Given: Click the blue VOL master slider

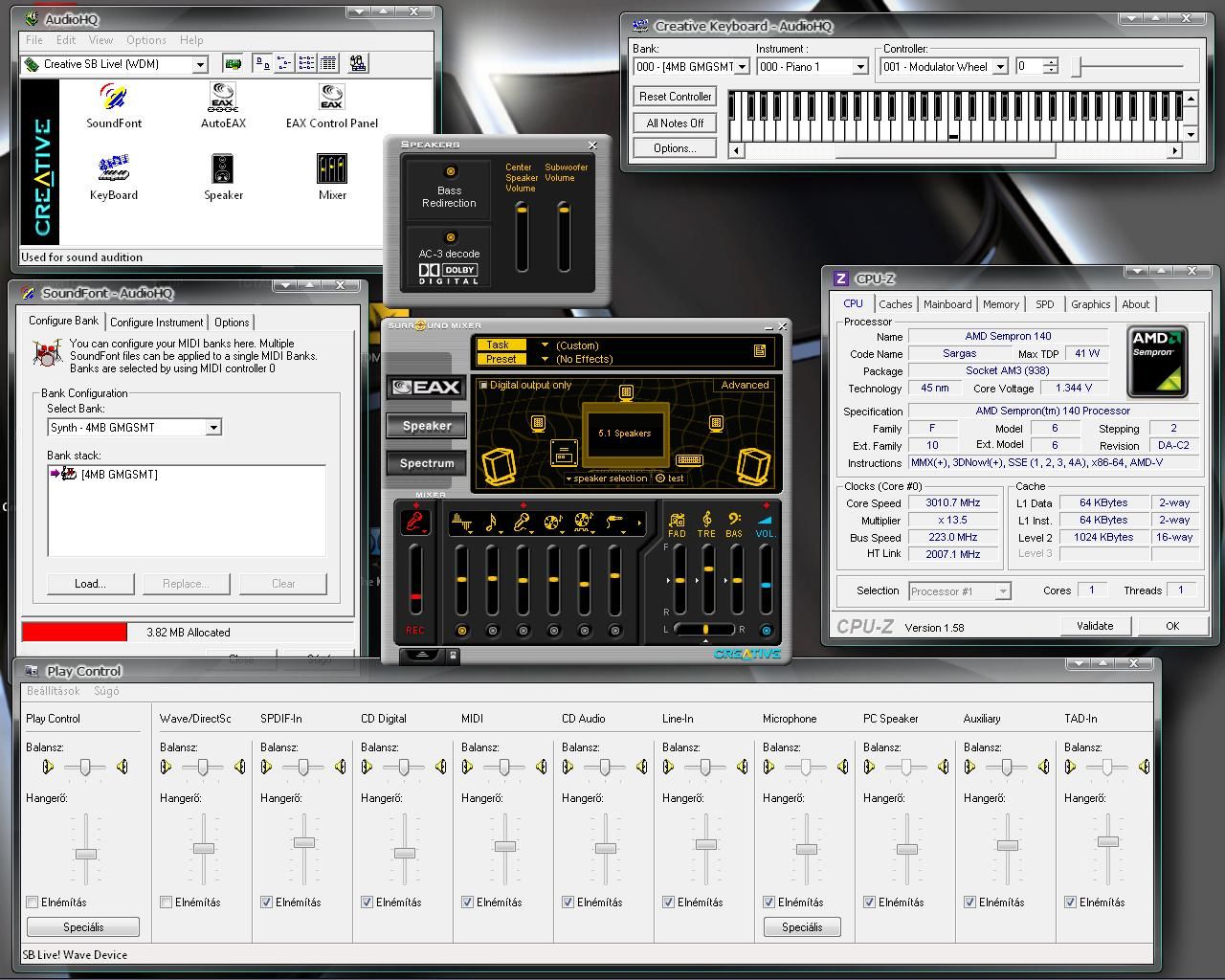Looking at the screenshot, I should click(766, 580).
